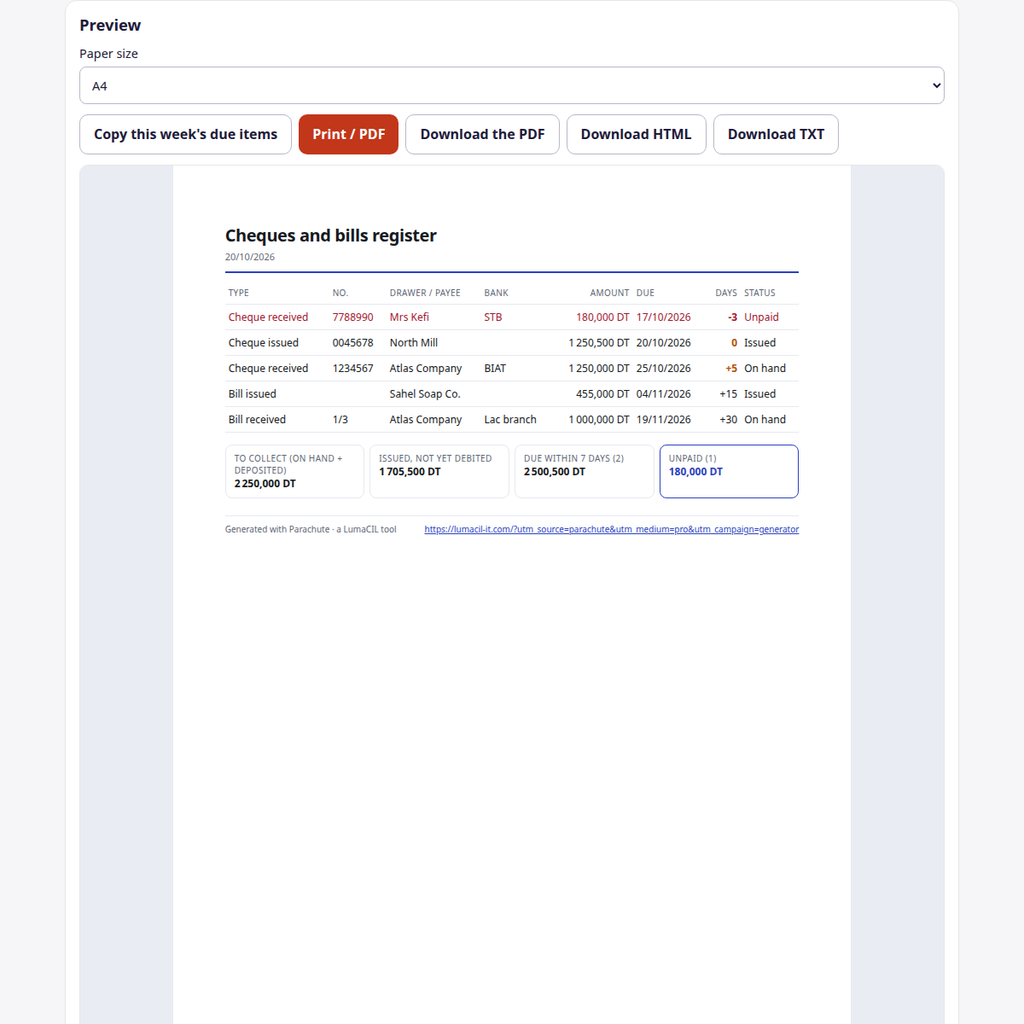The image size is (1024, 1024).
Task: Click Download the PDF button
Action: (483, 135)
